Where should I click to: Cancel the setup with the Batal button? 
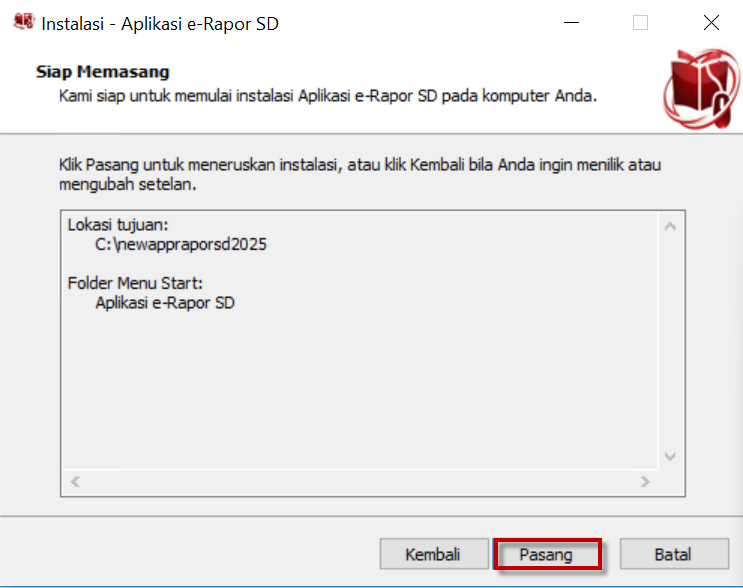point(672,554)
